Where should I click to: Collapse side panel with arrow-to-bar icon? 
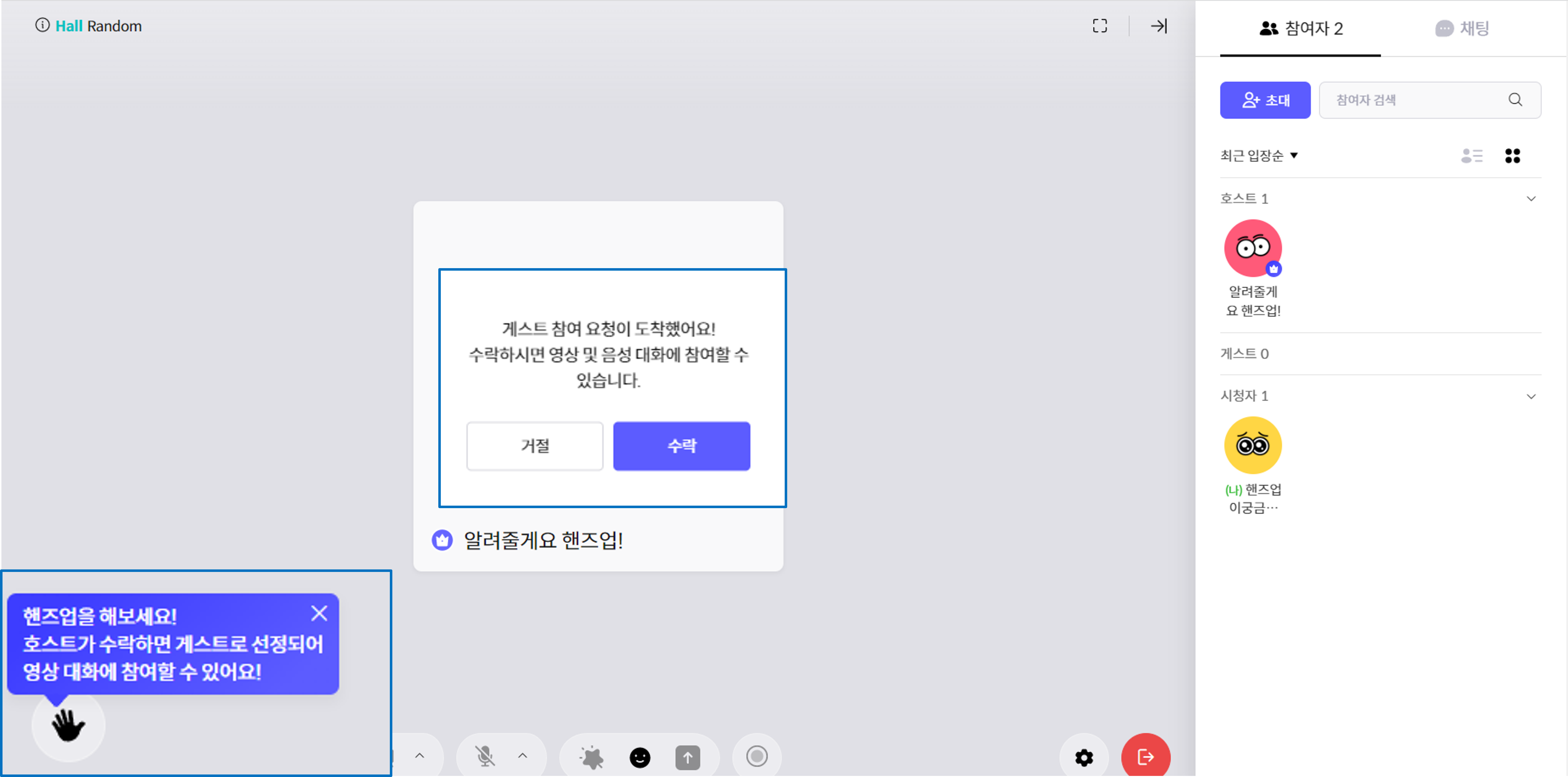(1158, 26)
